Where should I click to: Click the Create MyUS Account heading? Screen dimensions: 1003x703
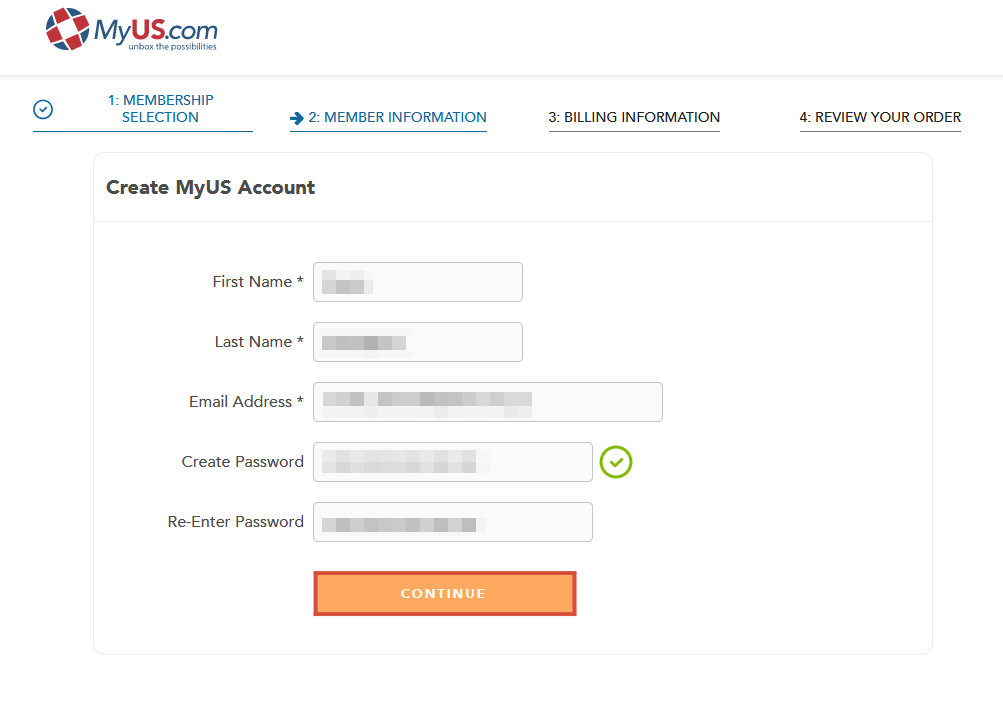[210, 187]
